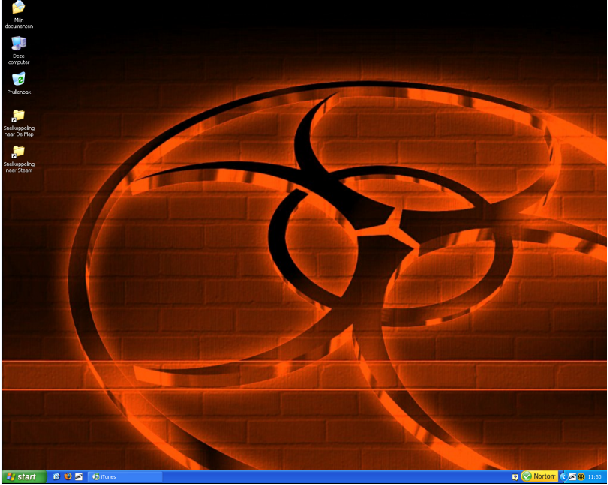Click an empty area of the blue taskbar
Screen dimensions: 608x485
(x=320, y=477)
